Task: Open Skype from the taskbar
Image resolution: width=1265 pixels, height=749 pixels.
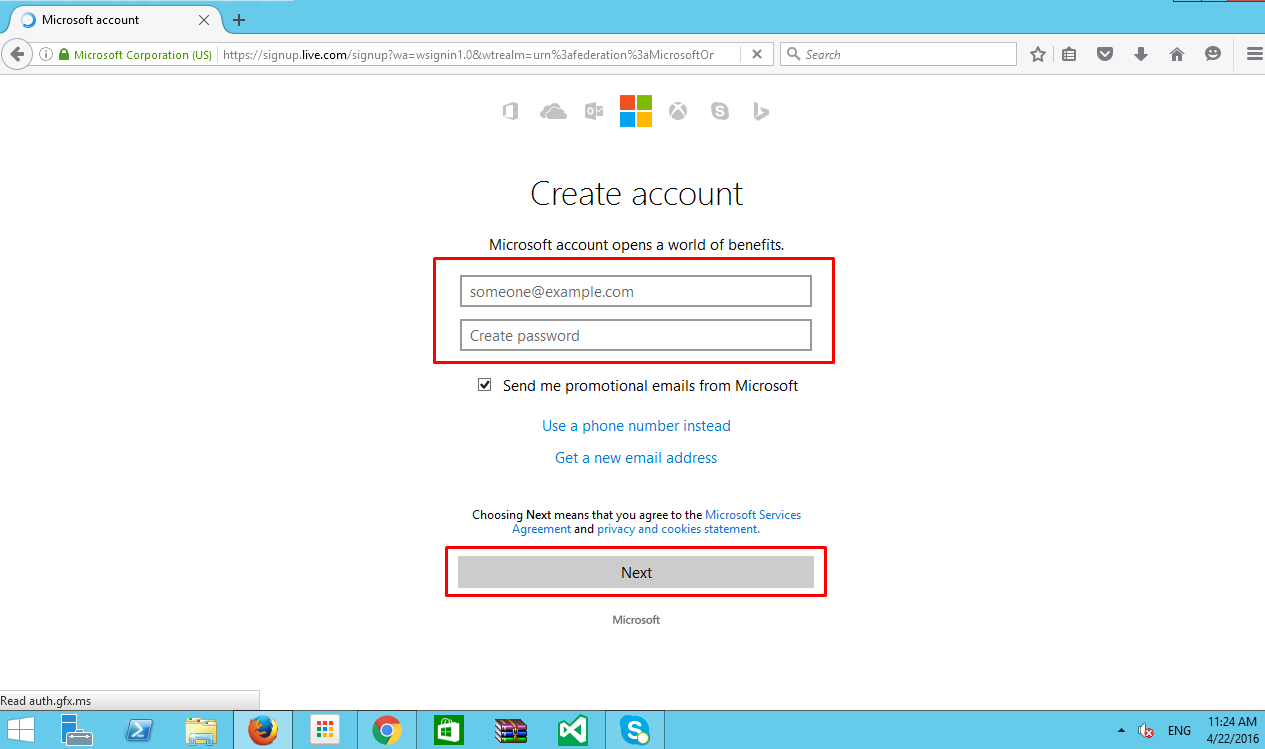Action: coord(634,731)
